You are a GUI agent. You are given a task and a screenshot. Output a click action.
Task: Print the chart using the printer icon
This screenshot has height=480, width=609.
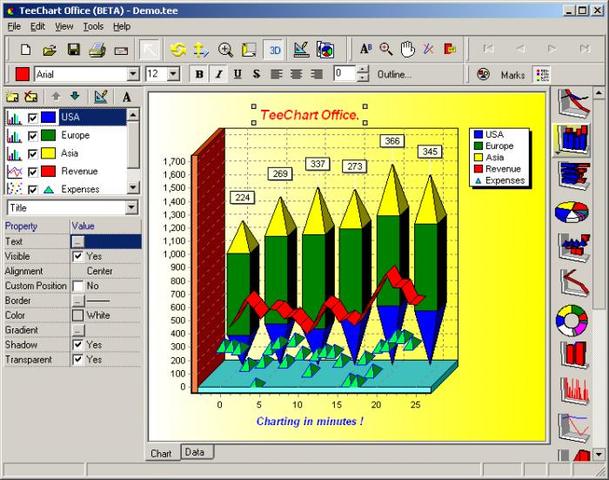97,50
